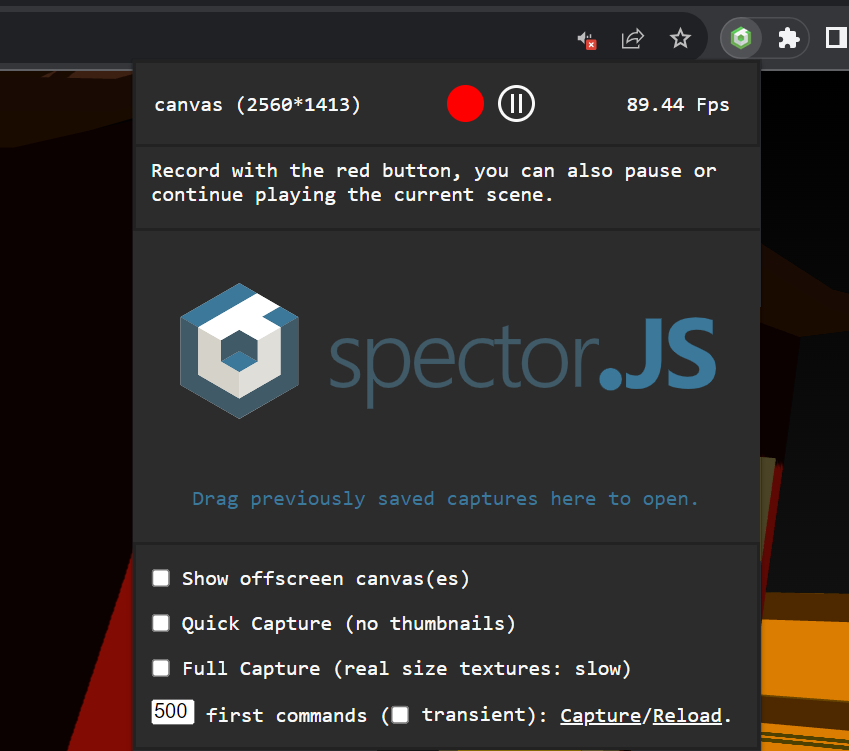
Task: Click the webpage area outside the popup
Action: pyautogui.click(x=65, y=400)
